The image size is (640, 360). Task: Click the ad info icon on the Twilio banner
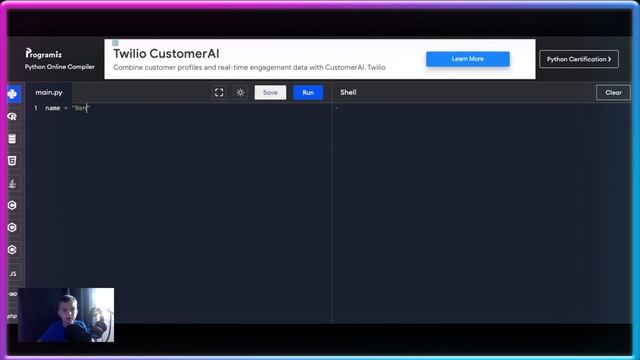point(115,43)
